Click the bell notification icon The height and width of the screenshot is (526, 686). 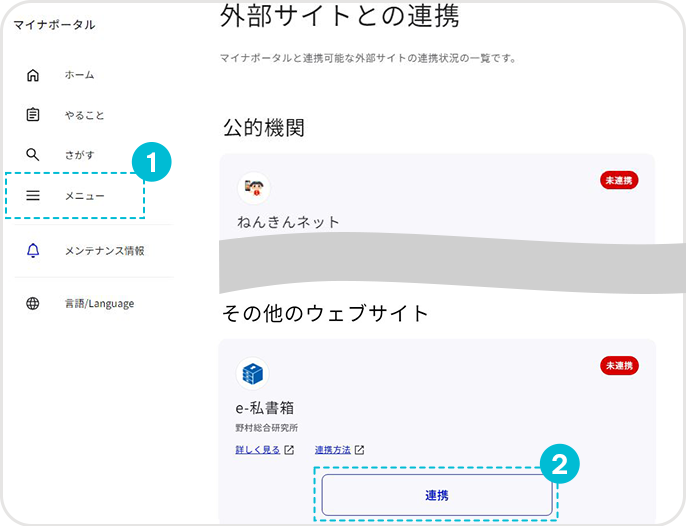(x=33, y=250)
